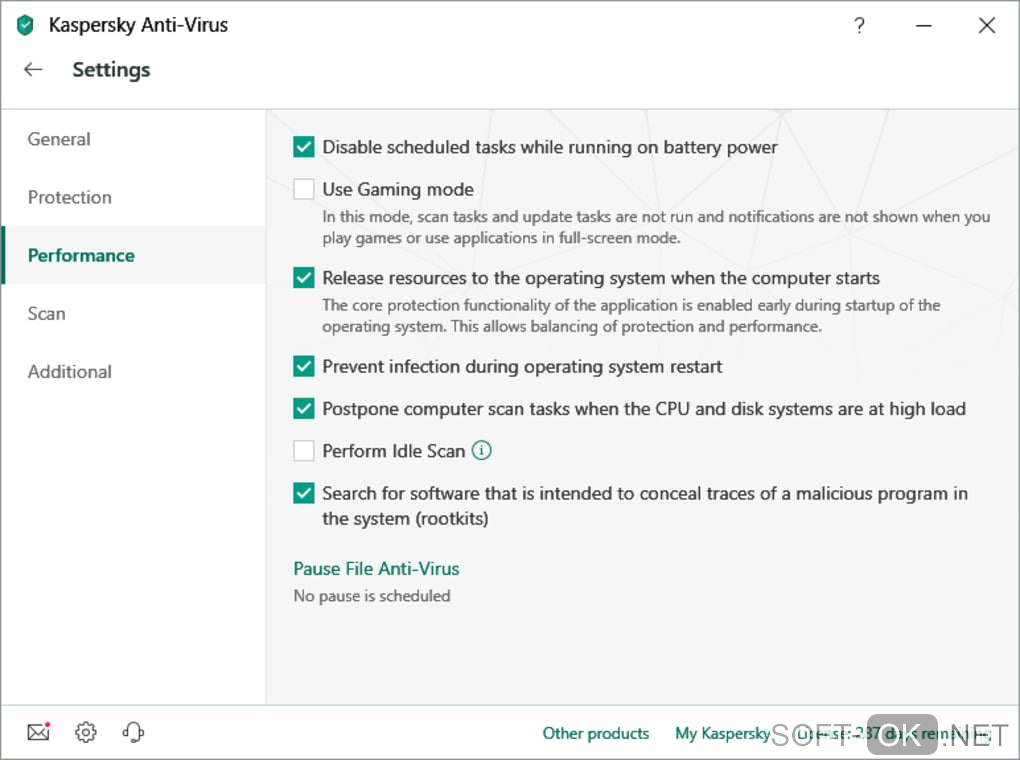Open the help question mark icon
The width and height of the screenshot is (1020, 760).
(859, 26)
